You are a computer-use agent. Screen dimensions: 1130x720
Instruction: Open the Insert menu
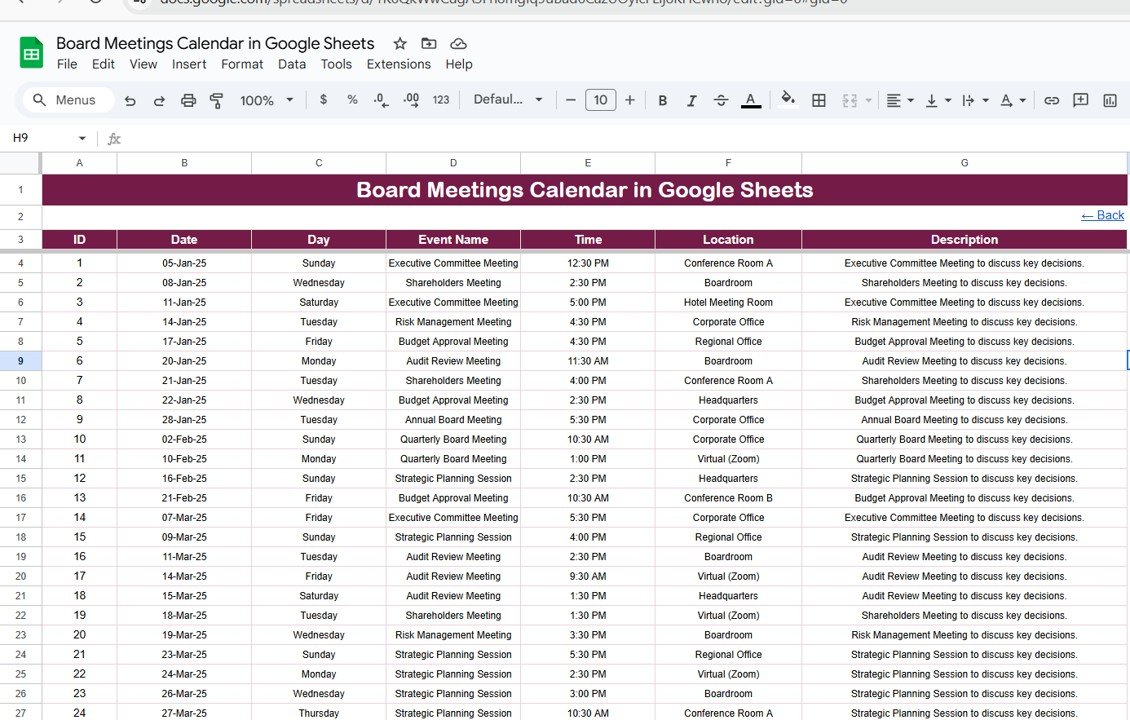[189, 64]
